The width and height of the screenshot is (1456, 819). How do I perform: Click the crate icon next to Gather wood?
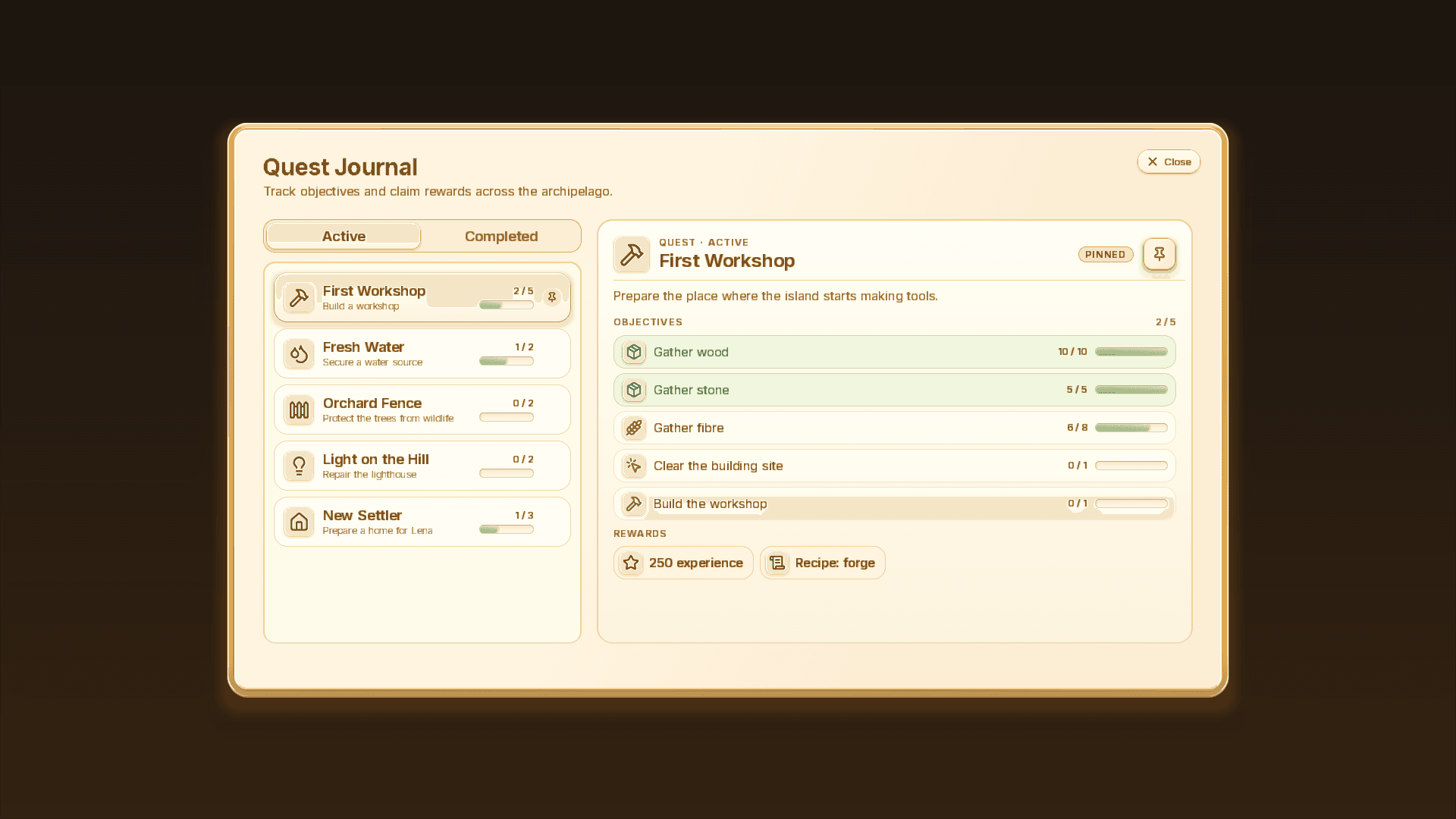tap(634, 352)
